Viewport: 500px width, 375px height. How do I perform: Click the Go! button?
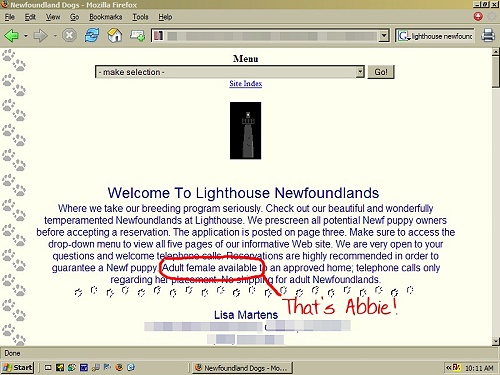click(x=381, y=72)
